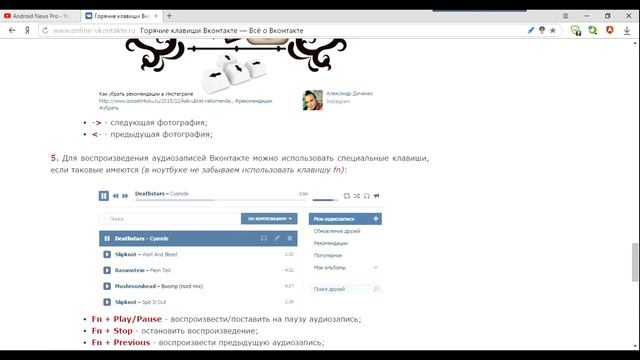The height and width of the screenshot is (360, 640).
Task: Click the audio search field Поиск
Action: pyautogui.click(x=170, y=219)
